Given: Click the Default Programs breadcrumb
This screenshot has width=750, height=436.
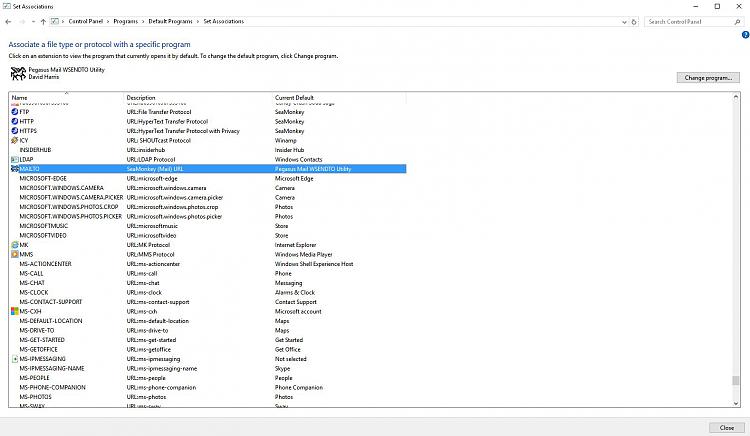Looking at the screenshot, I should pyautogui.click(x=170, y=22).
